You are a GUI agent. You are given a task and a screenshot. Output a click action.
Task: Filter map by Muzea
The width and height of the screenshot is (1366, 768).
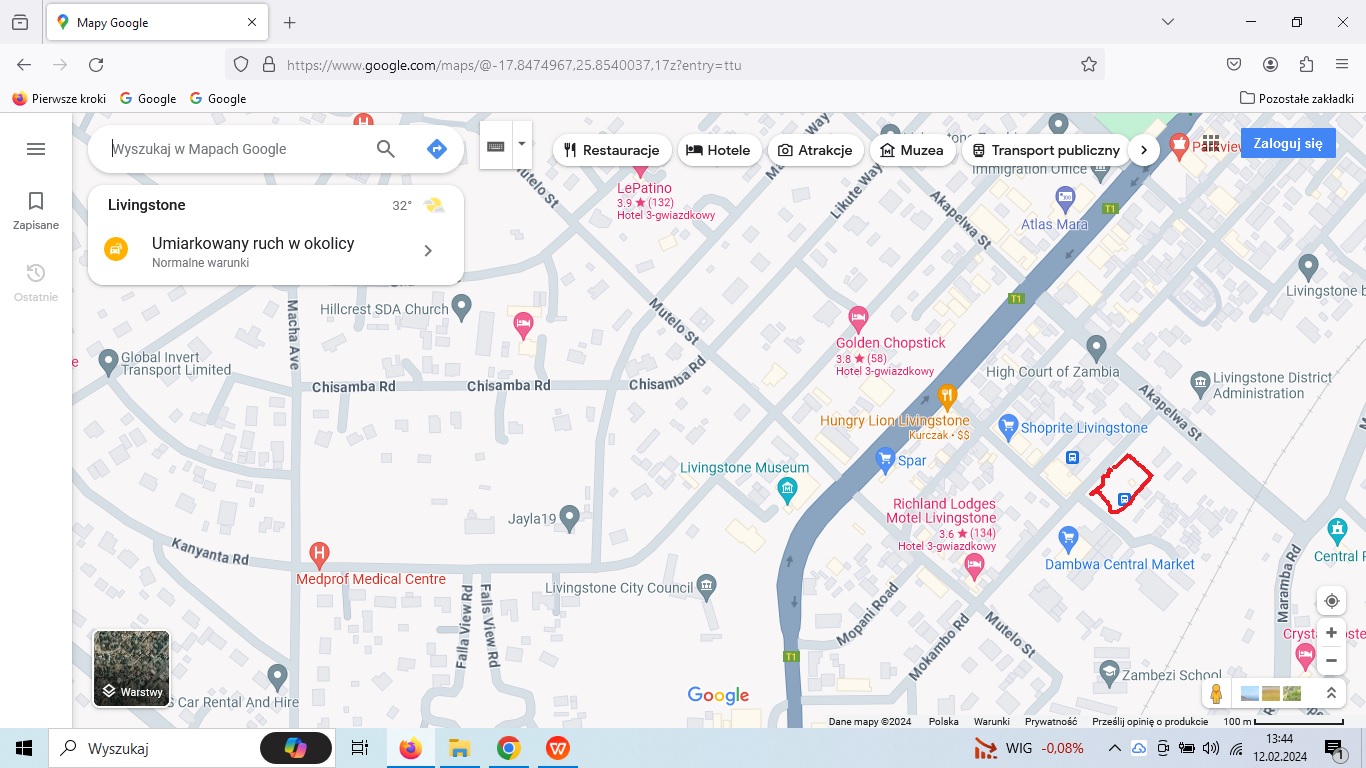pos(912,150)
